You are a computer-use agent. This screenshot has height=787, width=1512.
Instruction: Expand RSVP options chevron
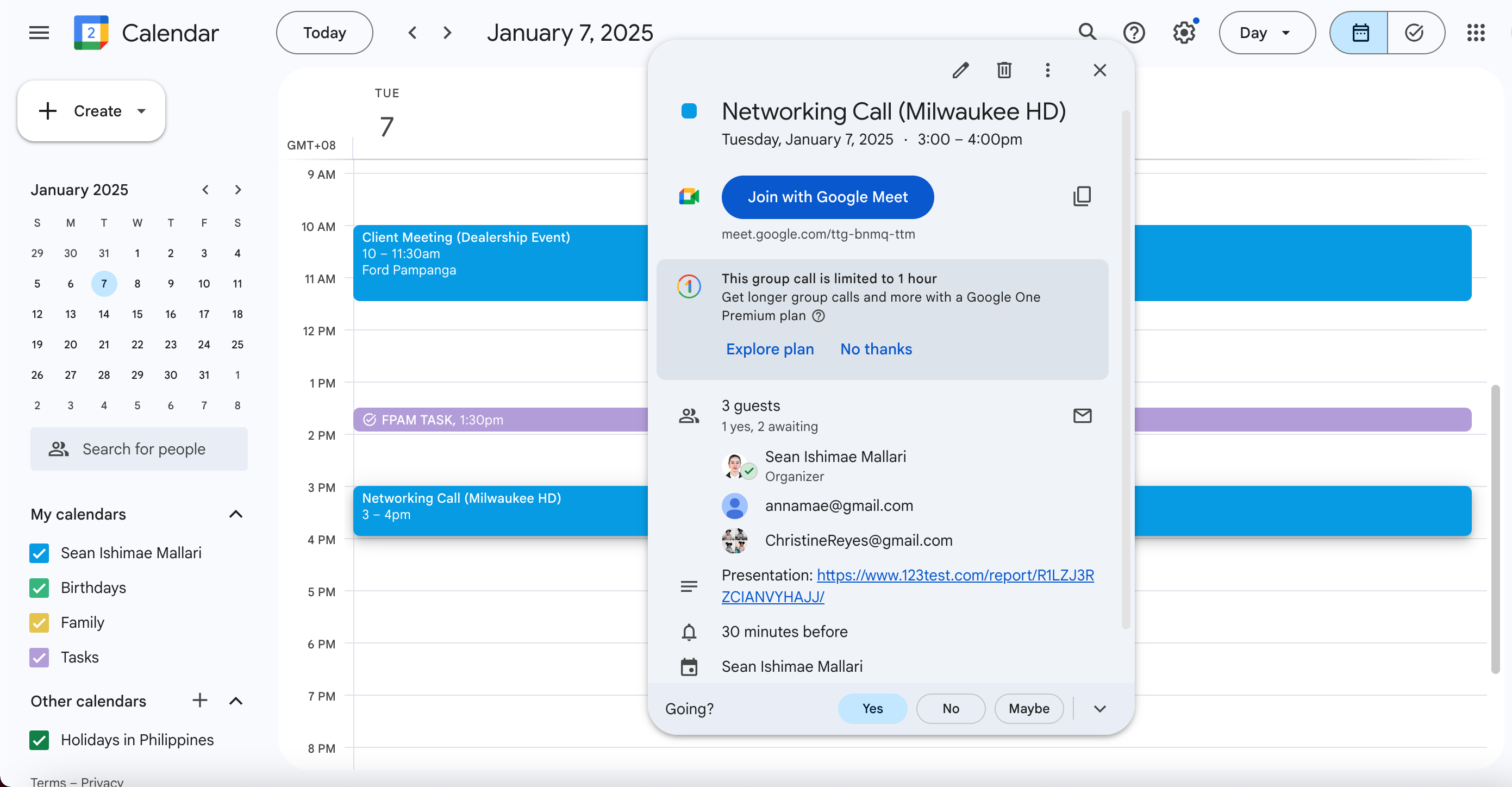pos(1100,709)
